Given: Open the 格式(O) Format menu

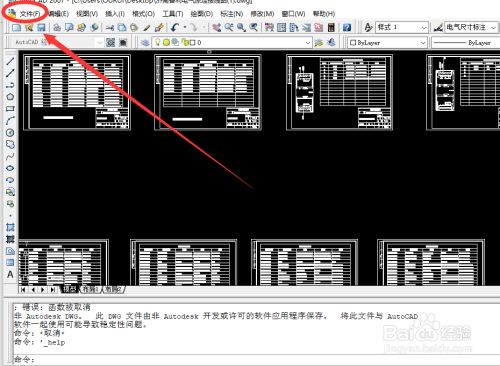Looking at the screenshot, I should point(143,14).
